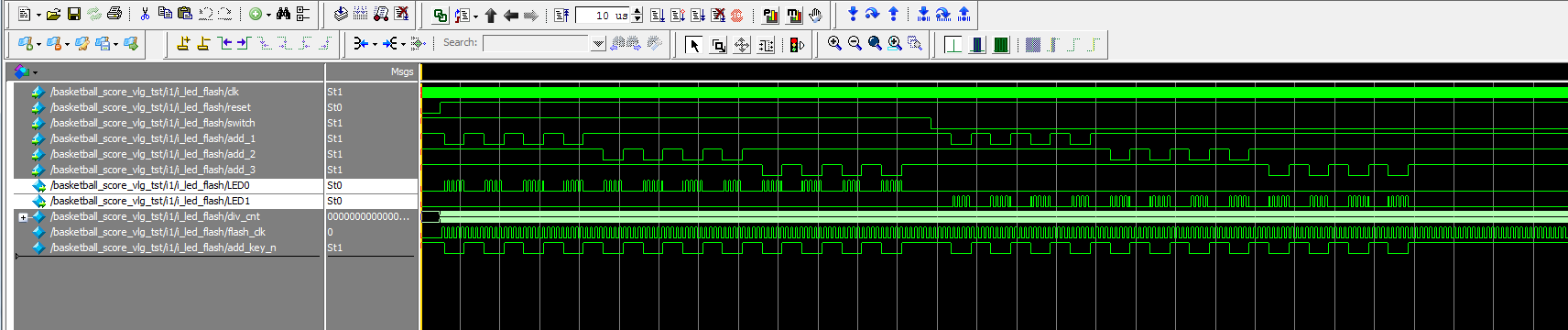This screenshot has width=1568, height=330.
Task: Enable the Pan mode four-arrow tool
Action: coord(742,45)
